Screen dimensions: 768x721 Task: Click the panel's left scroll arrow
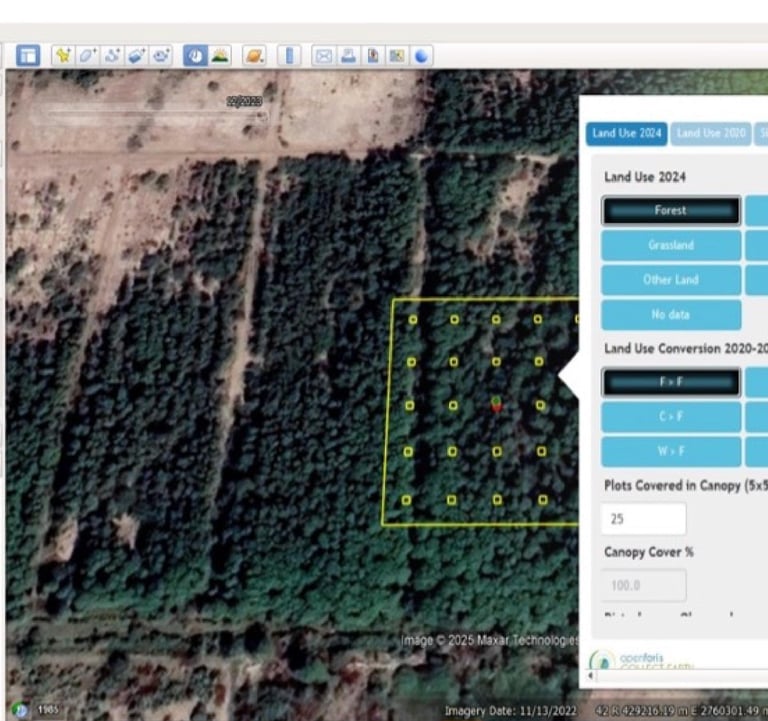tap(591, 675)
